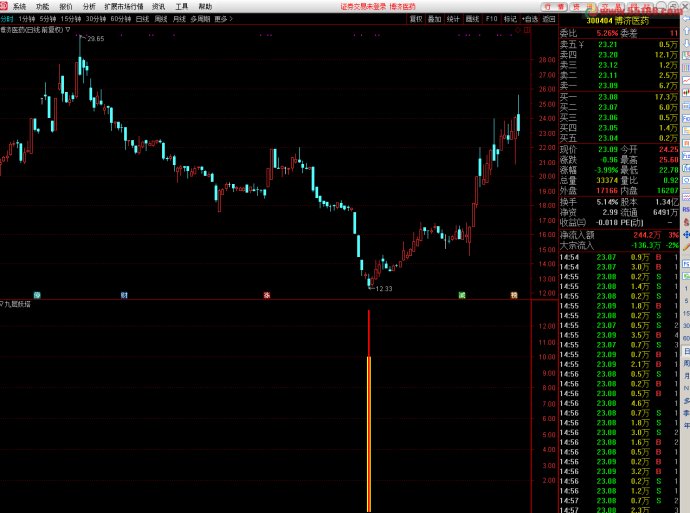The image size is (690, 513).
Task: Click the 委比 5.26% value
Action: pos(607,33)
